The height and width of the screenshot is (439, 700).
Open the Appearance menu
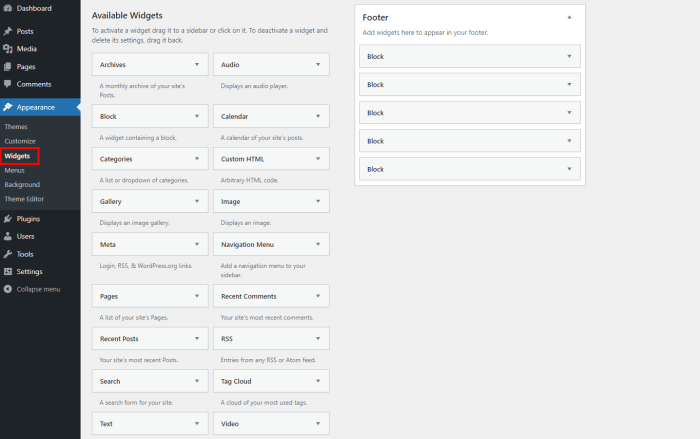[x=36, y=107]
